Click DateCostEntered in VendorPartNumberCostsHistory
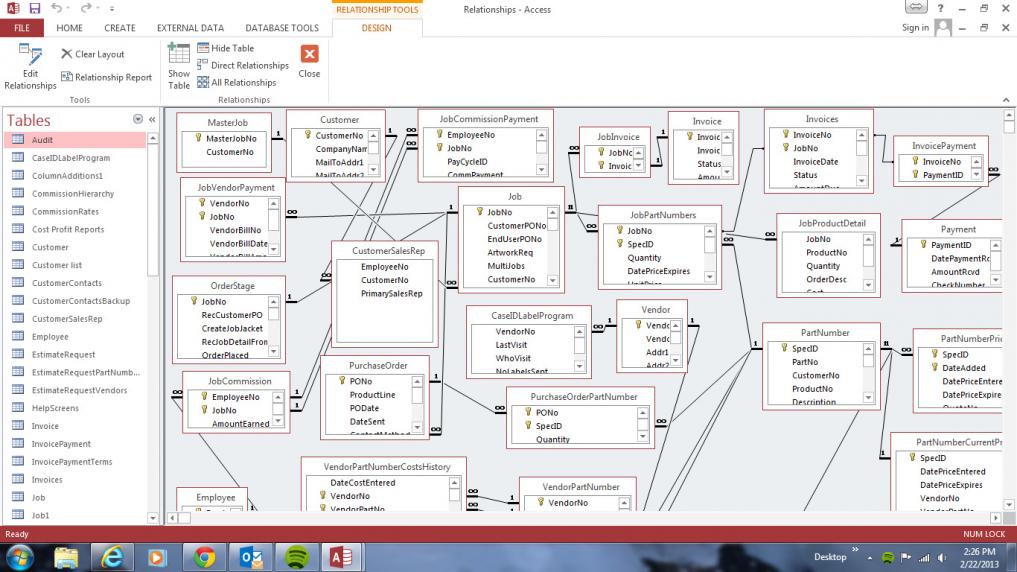1017x572 pixels. pyautogui.click(x=363, y=483)
